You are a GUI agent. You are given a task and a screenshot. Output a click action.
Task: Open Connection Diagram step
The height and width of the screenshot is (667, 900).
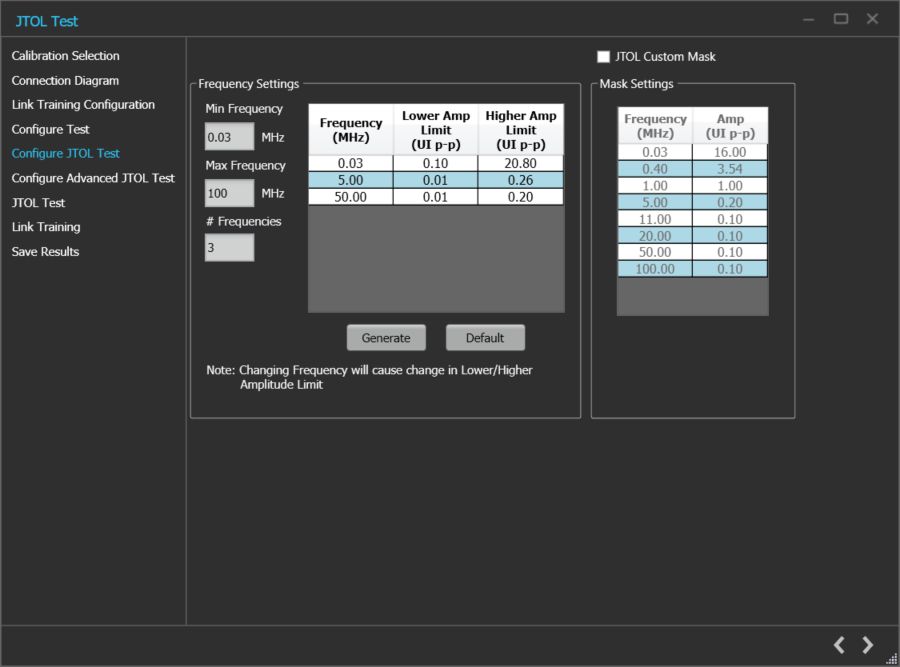pyautogui.click(x=65, y=80)
